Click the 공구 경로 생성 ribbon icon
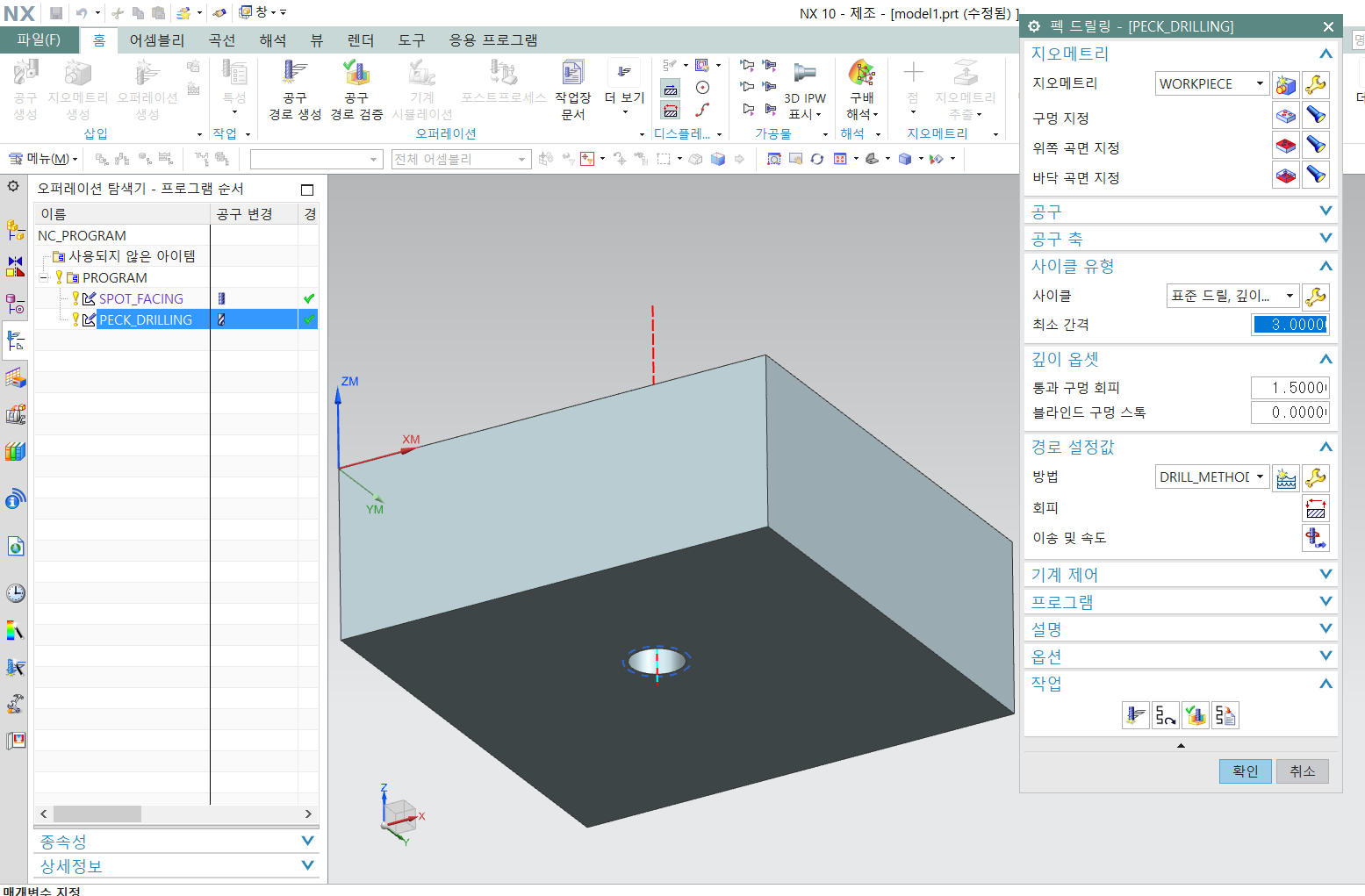 coord(294,90)
